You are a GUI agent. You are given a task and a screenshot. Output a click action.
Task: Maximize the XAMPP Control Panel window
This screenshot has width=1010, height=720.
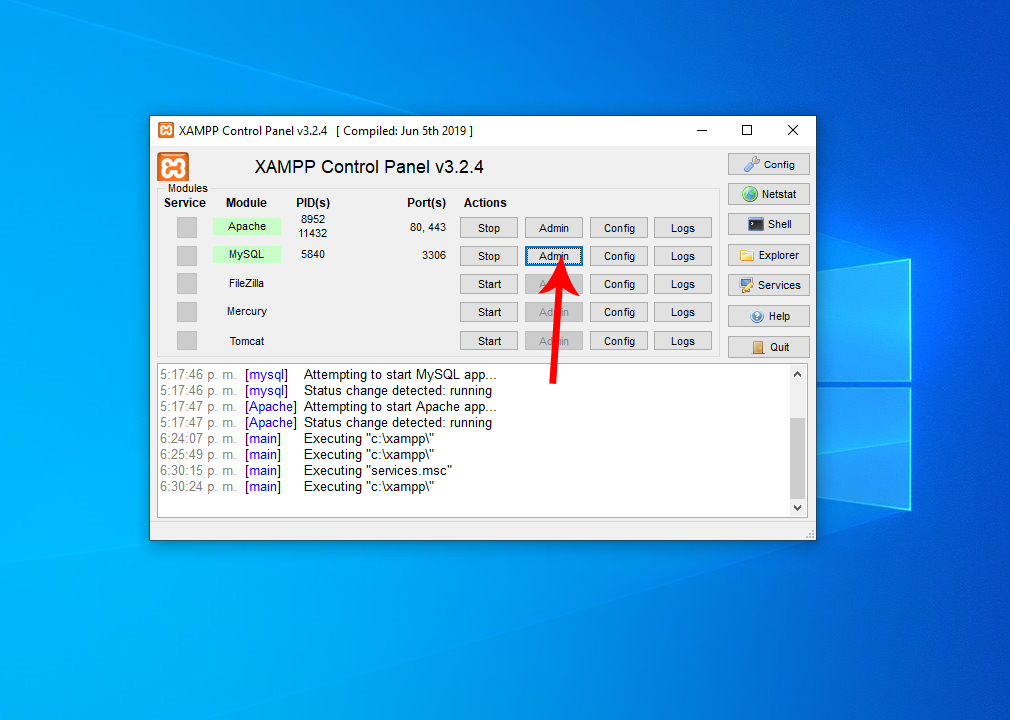[x=747, y=130]
